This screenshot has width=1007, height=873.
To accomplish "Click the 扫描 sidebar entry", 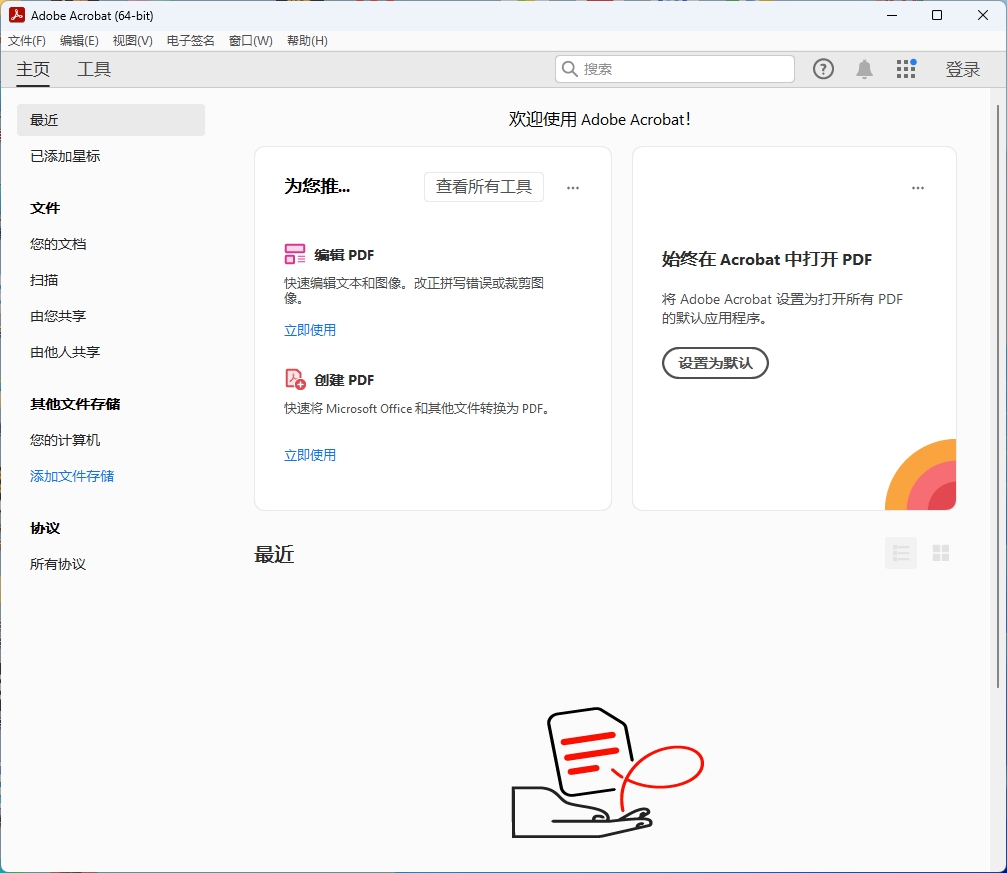I will point(43,280).
